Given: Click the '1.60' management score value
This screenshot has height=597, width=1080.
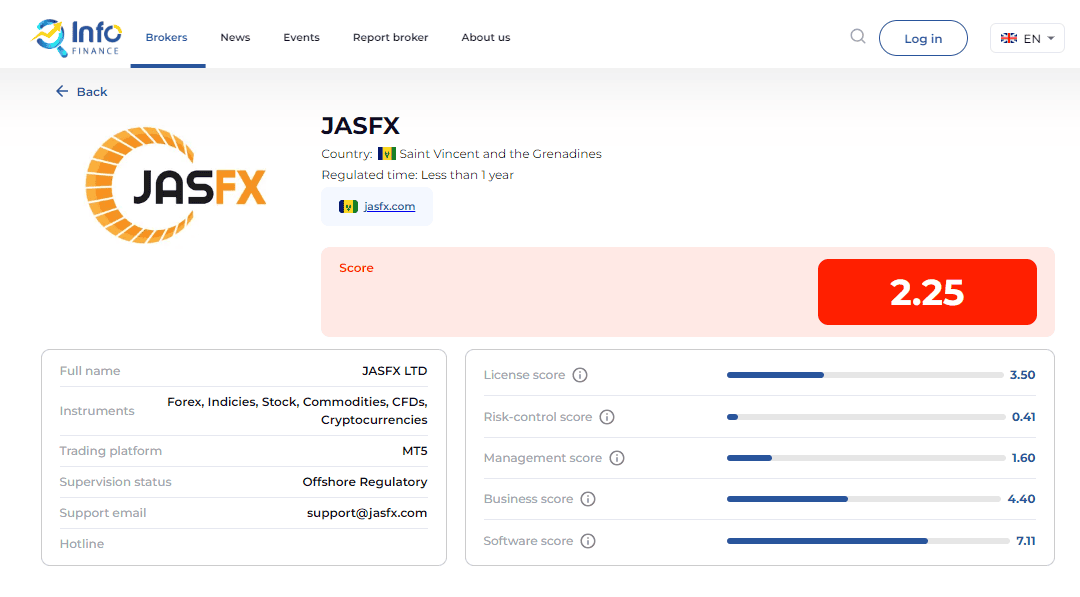Looking at the screenshot, I should (x=1024, y=458).
